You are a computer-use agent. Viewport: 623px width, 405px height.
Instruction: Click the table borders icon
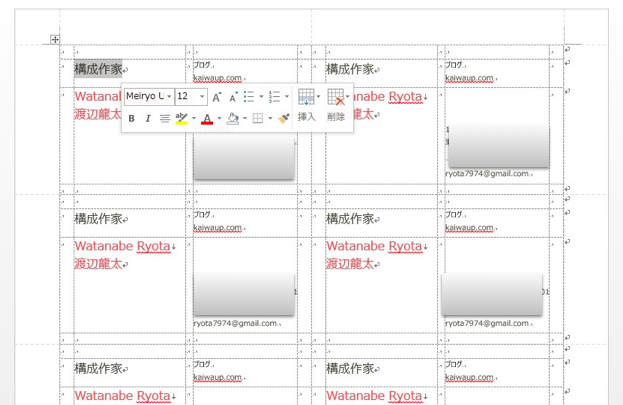[x=257, y=119]
